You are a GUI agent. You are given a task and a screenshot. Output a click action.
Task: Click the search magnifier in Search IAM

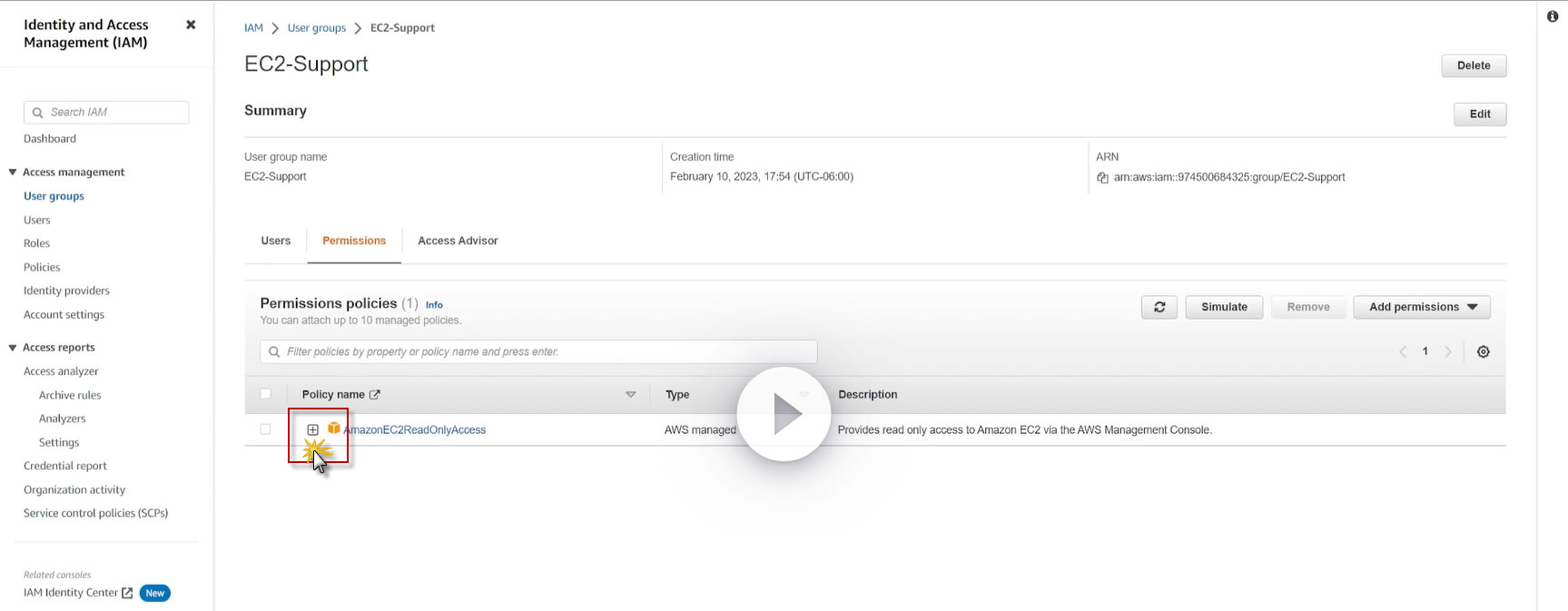coord(37,113)
